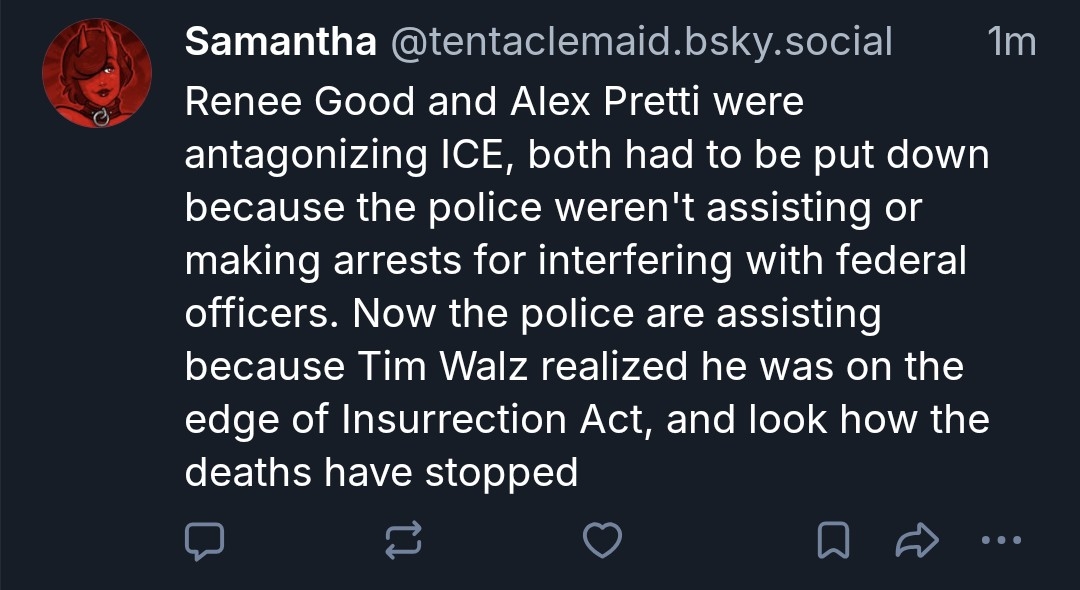Like the post with the heart icon
The height and width of the screenshot is (590, 1080).
(602, 541)
